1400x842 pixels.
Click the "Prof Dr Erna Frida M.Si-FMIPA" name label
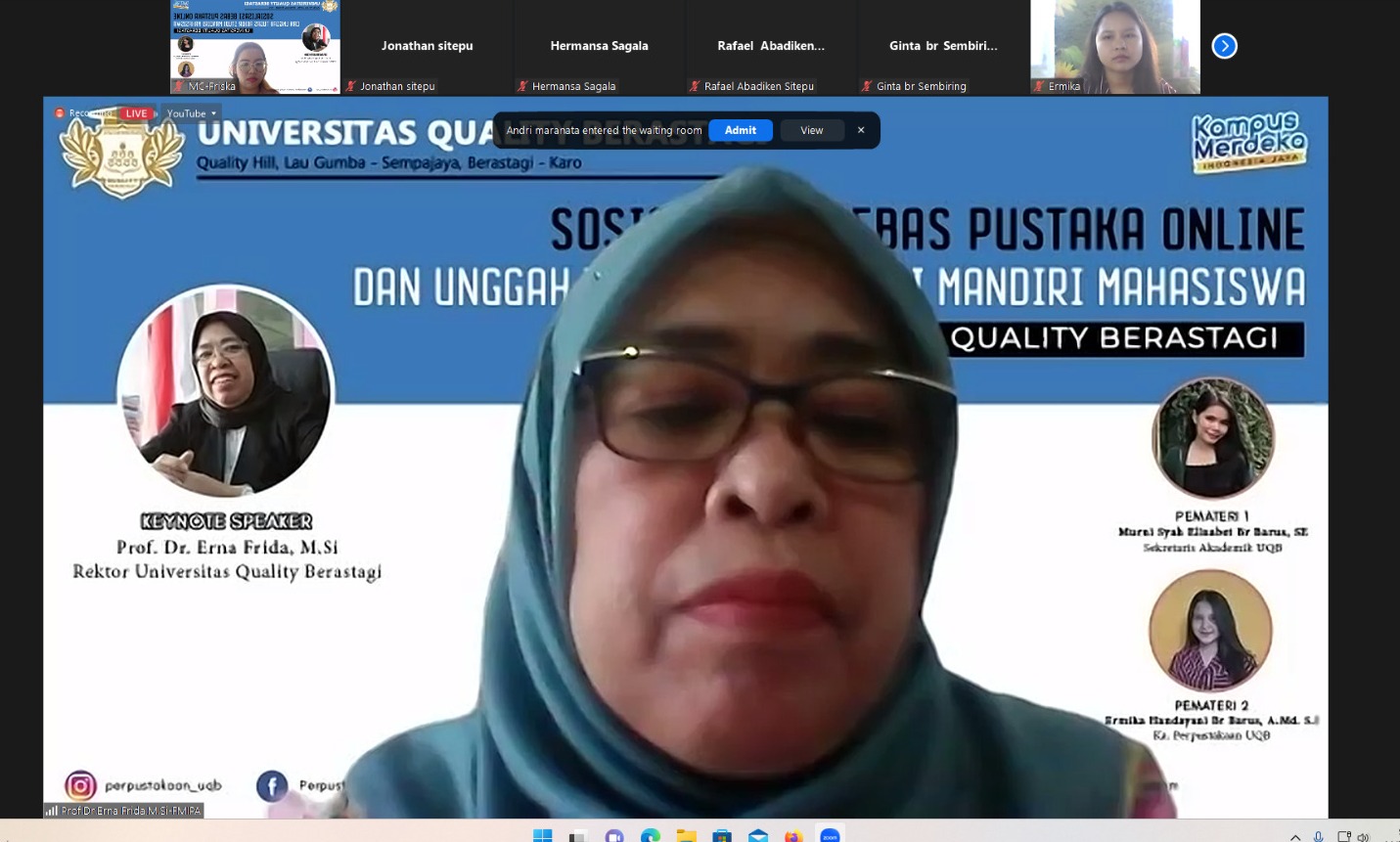pos(131,811)
